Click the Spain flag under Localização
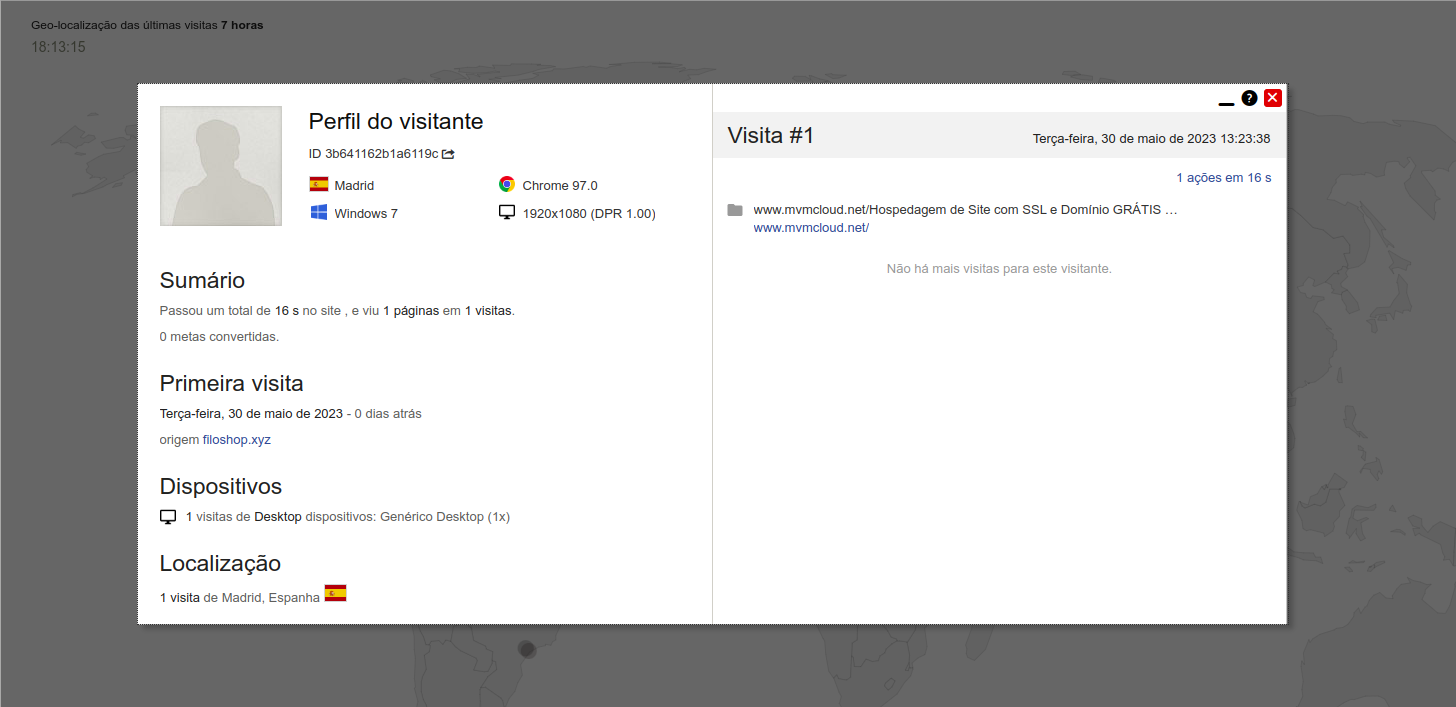This screenshot has height=707, width=1456. click(x=335, y=593)
